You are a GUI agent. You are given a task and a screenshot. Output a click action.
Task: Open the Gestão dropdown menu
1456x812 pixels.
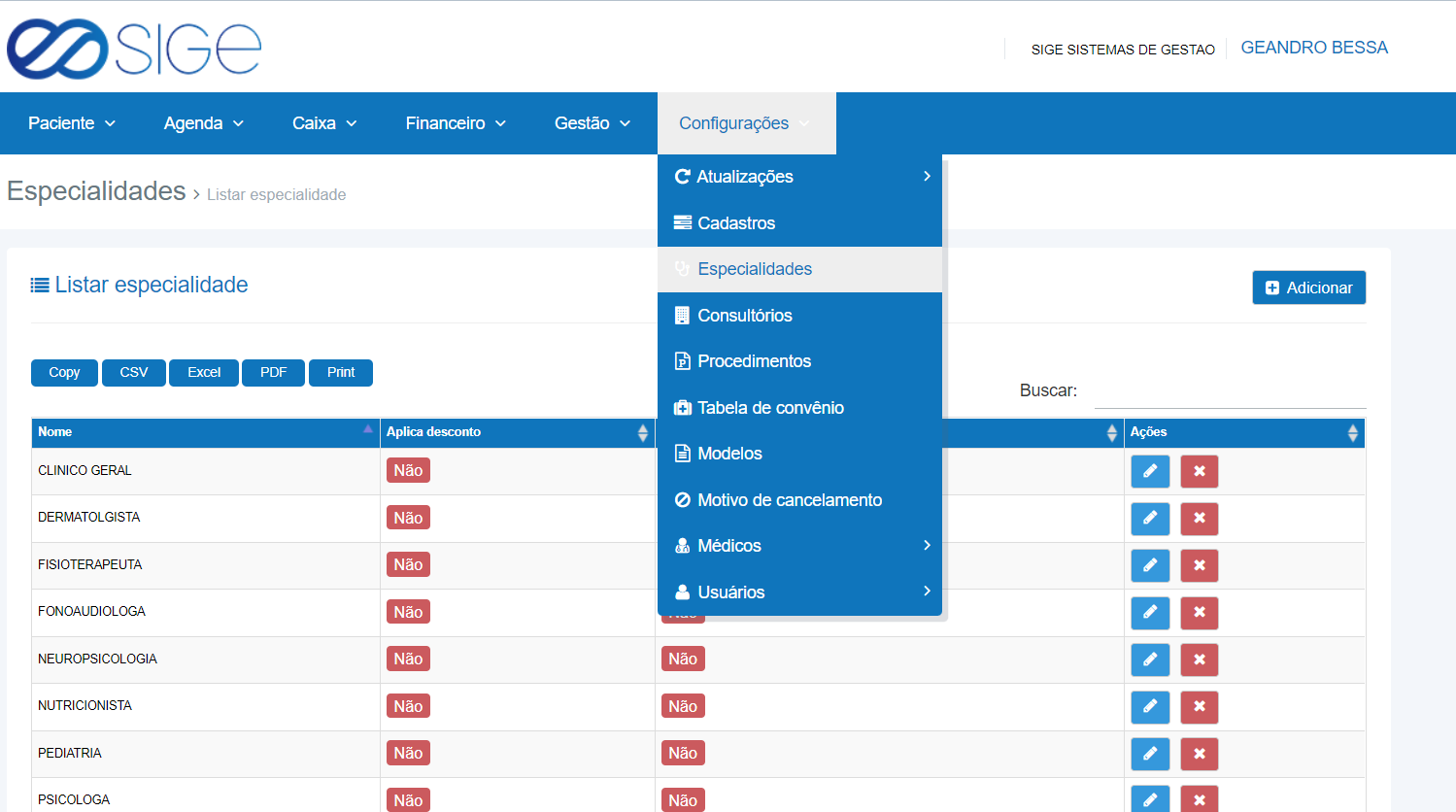click(593, 123)
